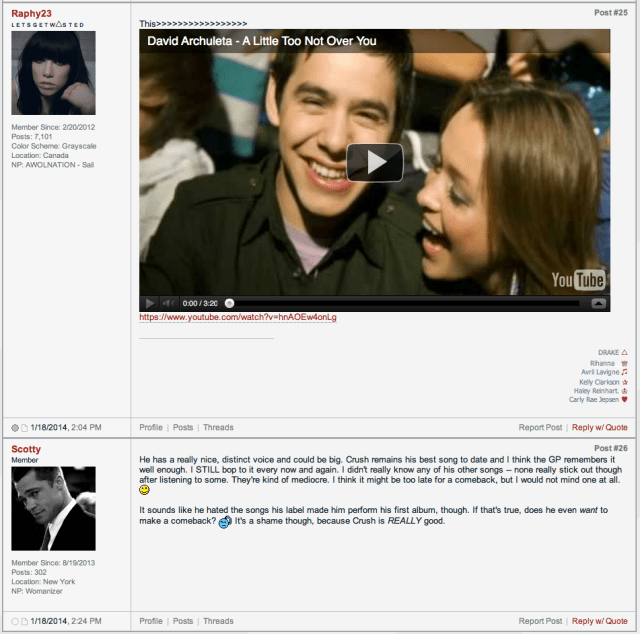This screenshot has height=634, width=640.
Task: Open the YouTube watch URL link below video
Action: tap(237, 317)
